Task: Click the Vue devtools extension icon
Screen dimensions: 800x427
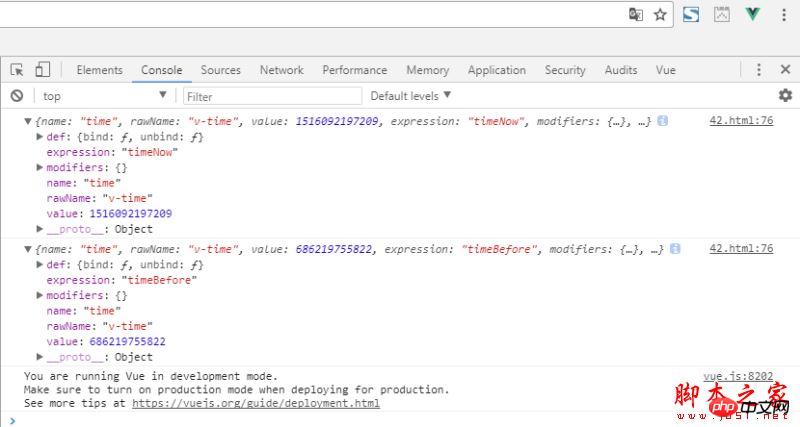Action: [753, 14]
